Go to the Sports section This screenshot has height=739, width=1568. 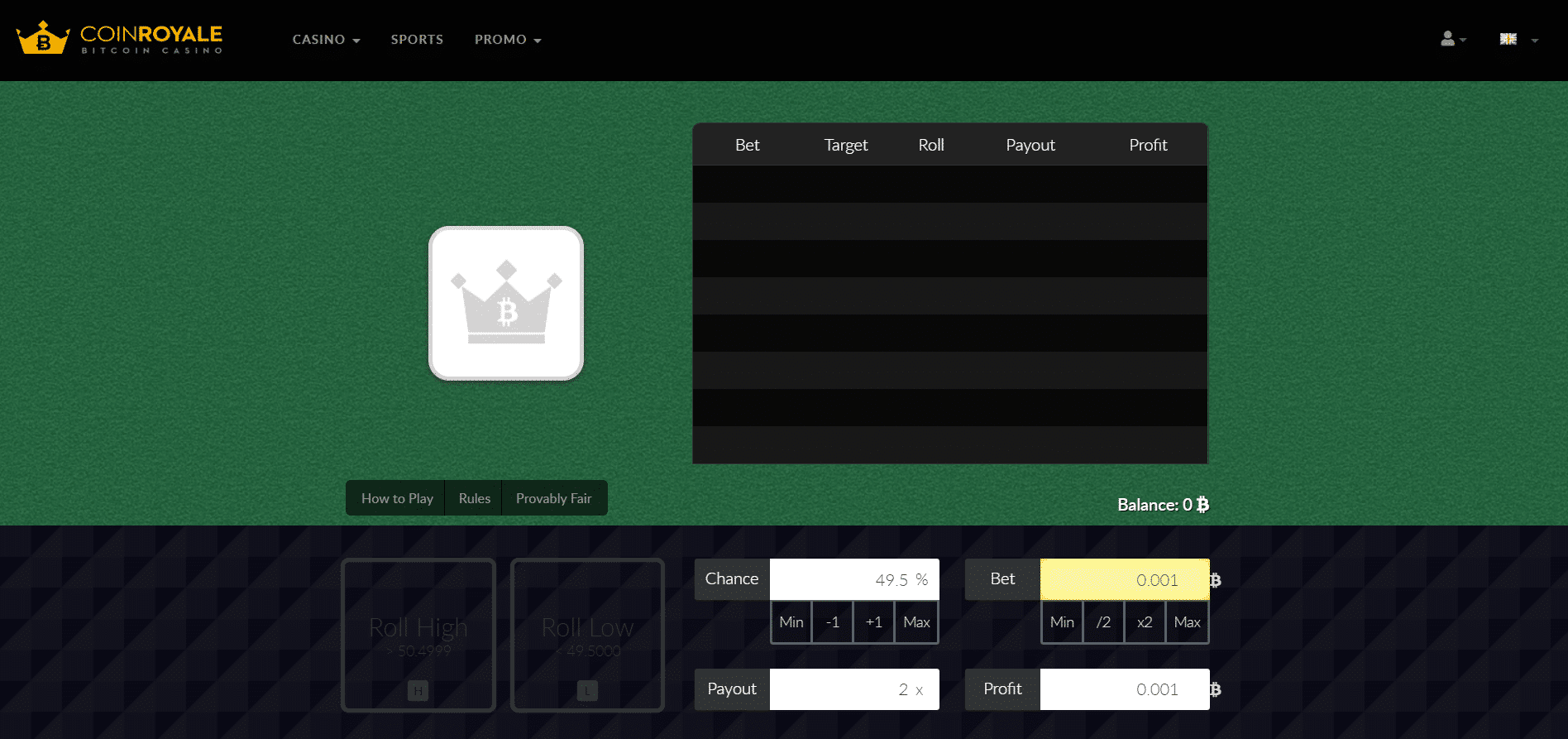(x=417, y=40)
